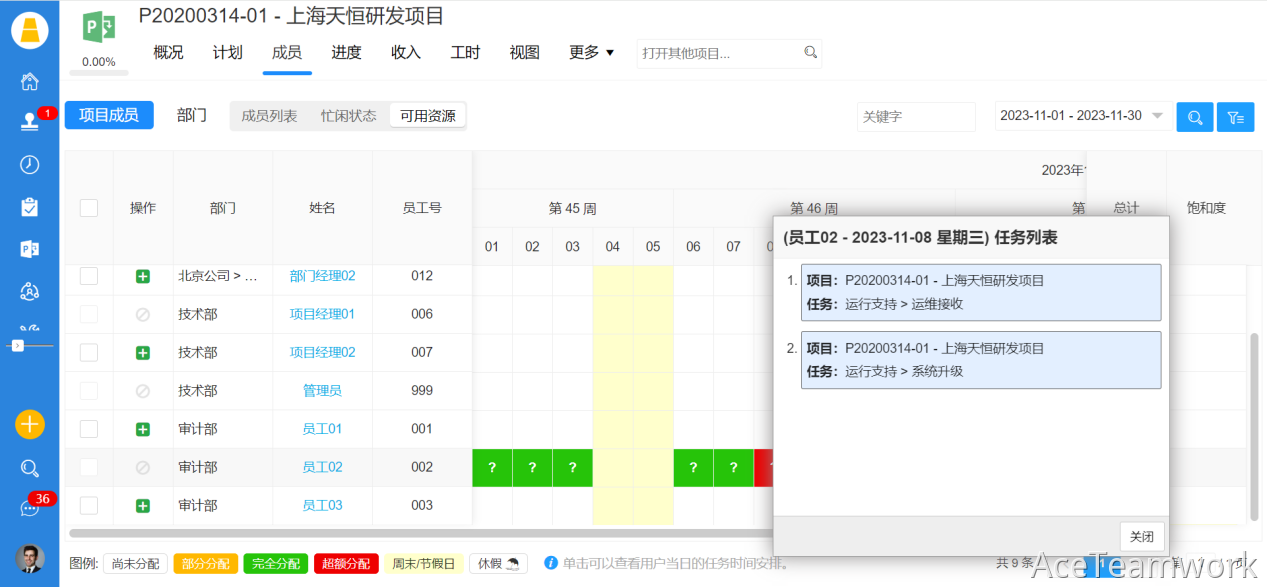Switch to the 进度 tab
1267x587 pixels.
pyautogui.click(x=346, y=53)
